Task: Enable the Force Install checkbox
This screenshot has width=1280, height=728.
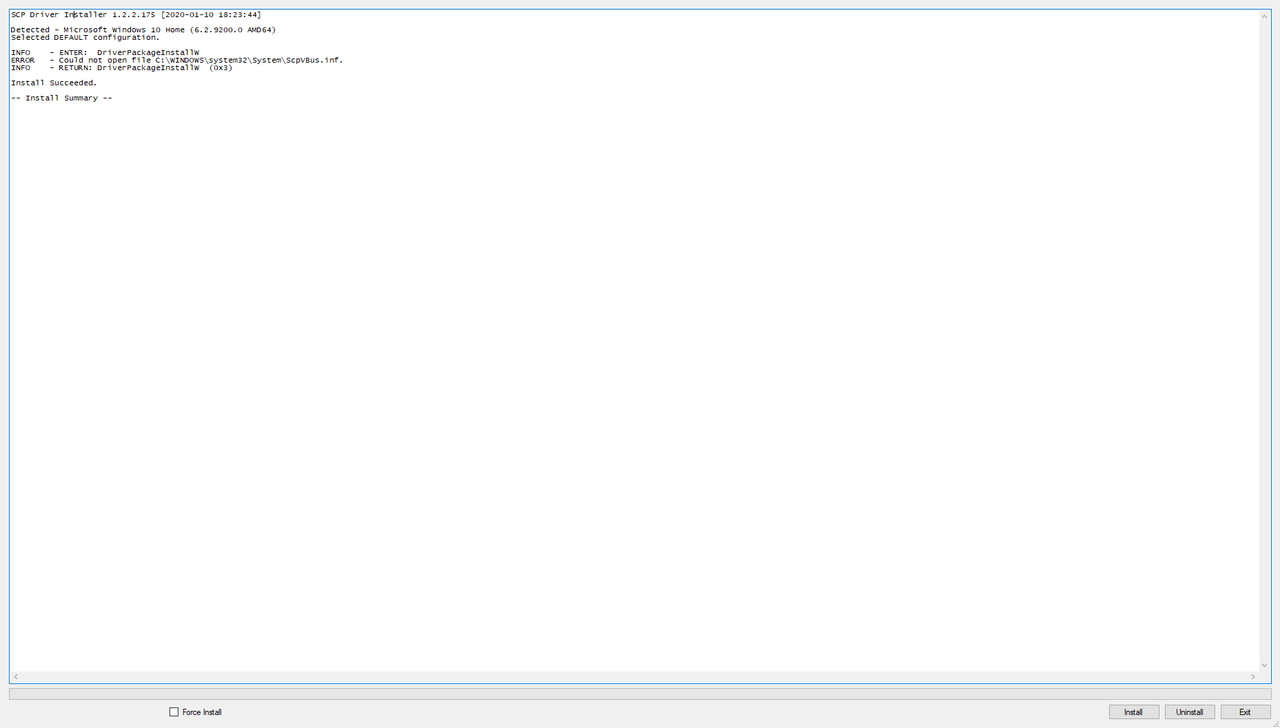Action: pyautogui.click(x=174, y=712)
